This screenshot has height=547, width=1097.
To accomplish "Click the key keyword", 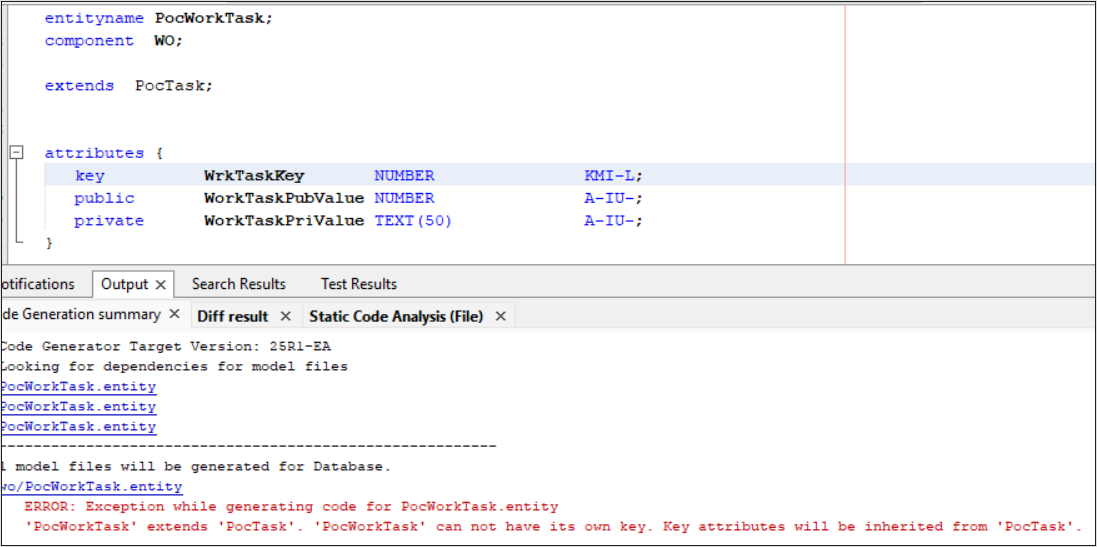I will pyautogui.click(x=89, y=176).
